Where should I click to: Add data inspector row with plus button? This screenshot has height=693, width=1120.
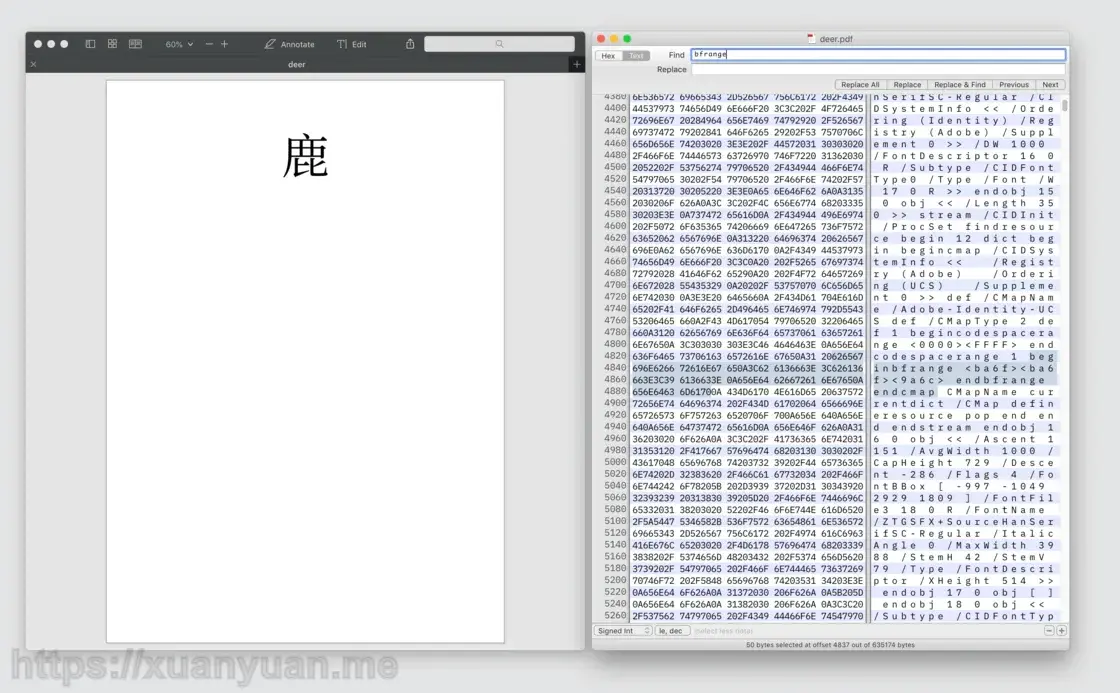click(1061, 631)
